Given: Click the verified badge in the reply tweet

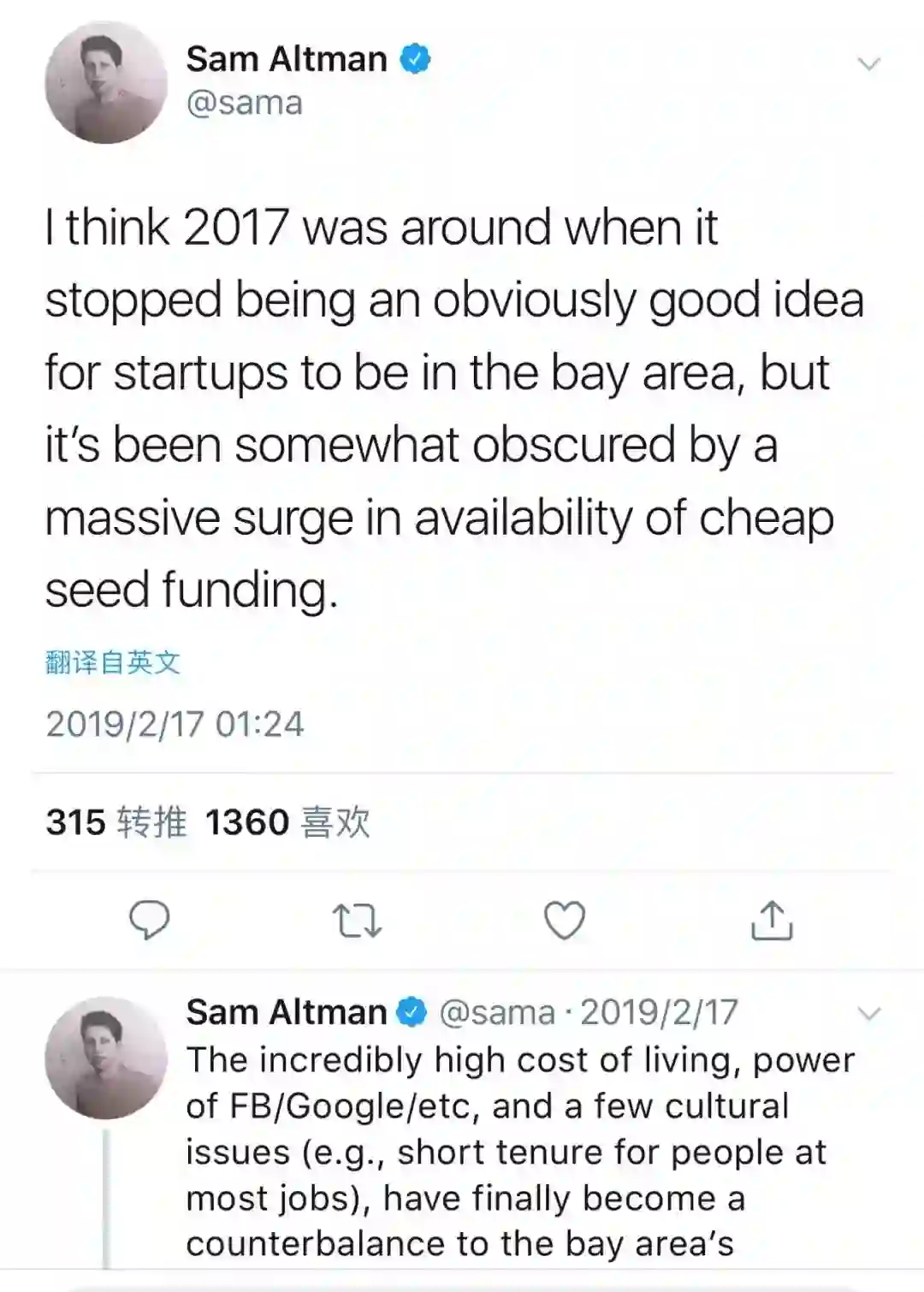Looking at the screenshot, I should coord(412,1012).
